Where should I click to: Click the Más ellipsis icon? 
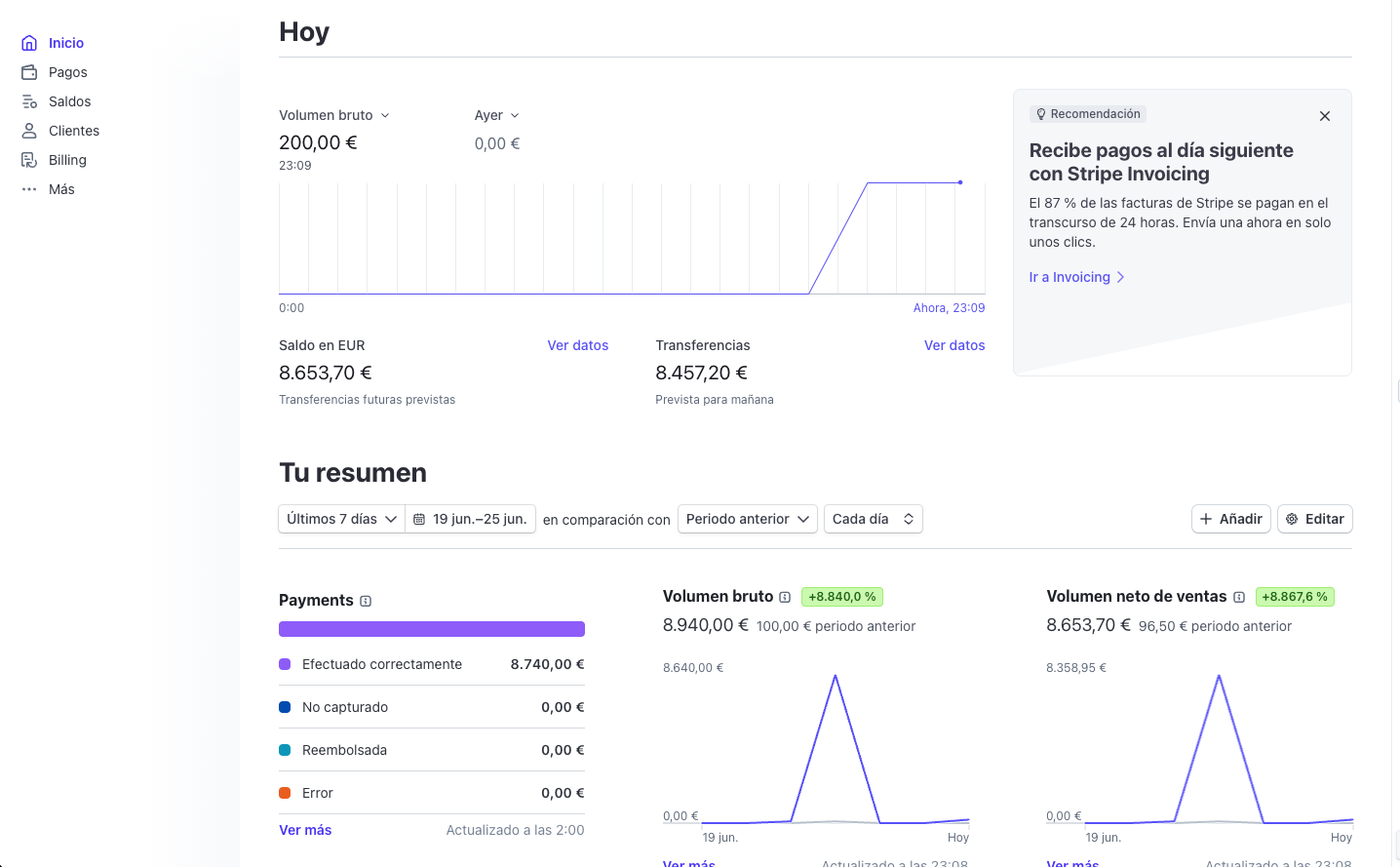click(x=29, y=188)
